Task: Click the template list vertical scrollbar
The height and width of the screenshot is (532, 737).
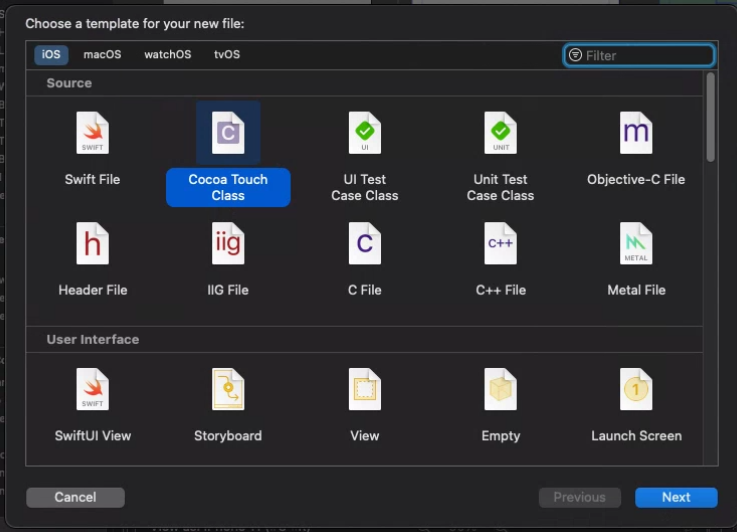Action: pos(711,117)
